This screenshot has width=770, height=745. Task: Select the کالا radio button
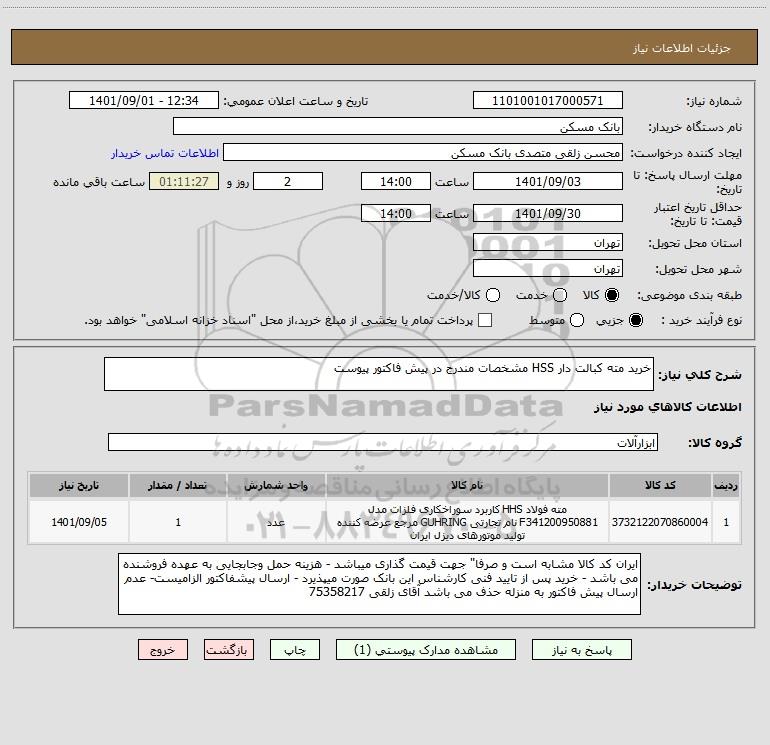612,295
